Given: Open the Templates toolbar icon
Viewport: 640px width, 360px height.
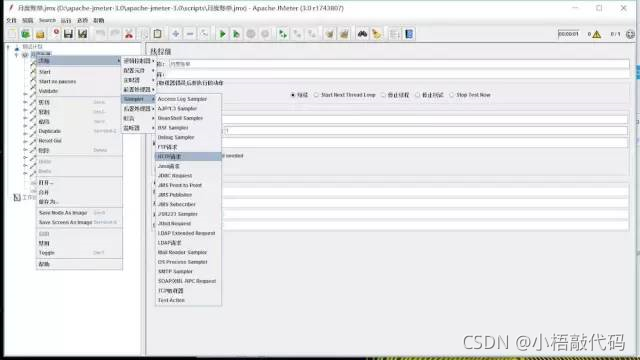Looking at the screenshot, I should [26, 34].
